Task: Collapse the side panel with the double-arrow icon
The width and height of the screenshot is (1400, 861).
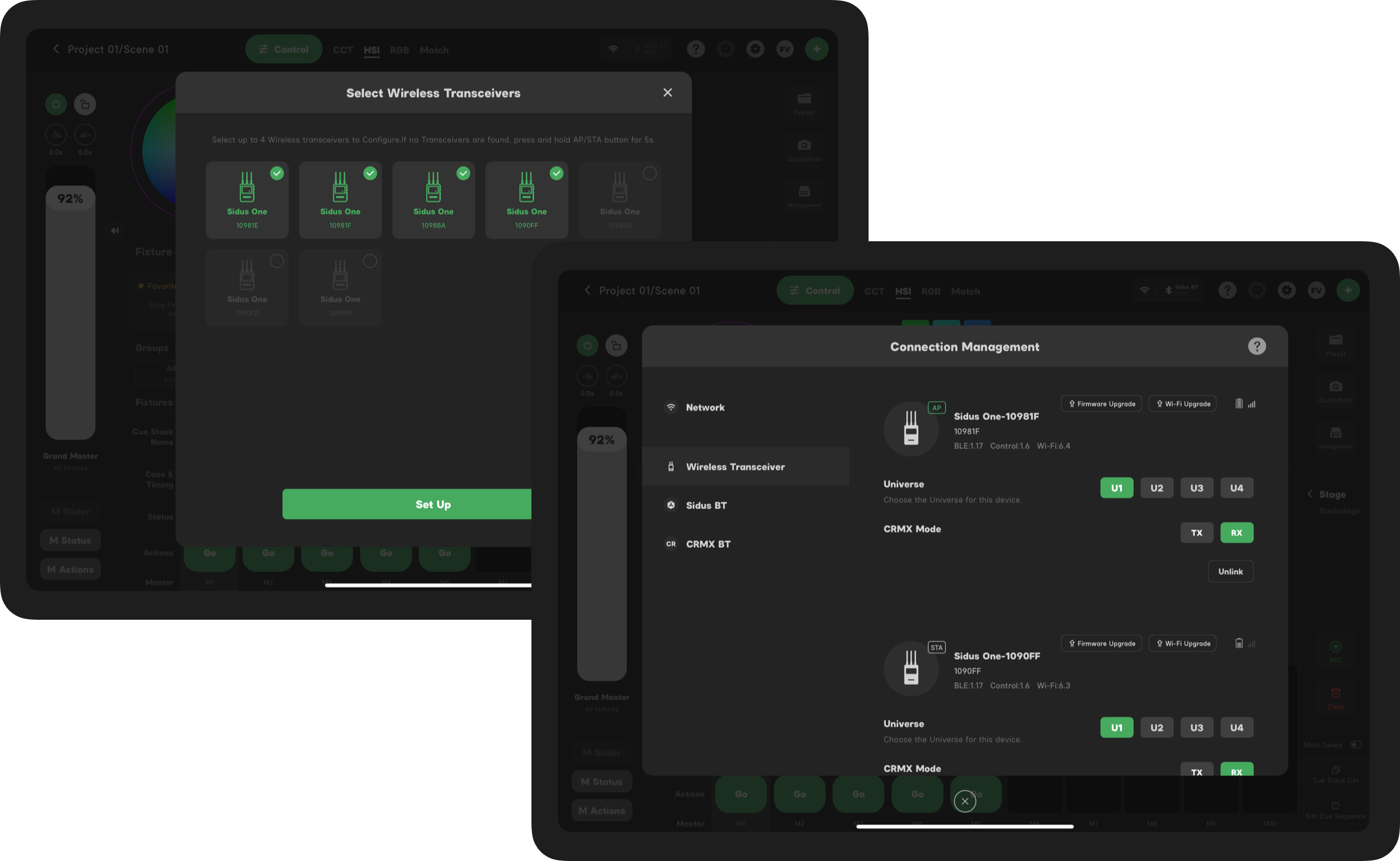Action: click(115, 230)
